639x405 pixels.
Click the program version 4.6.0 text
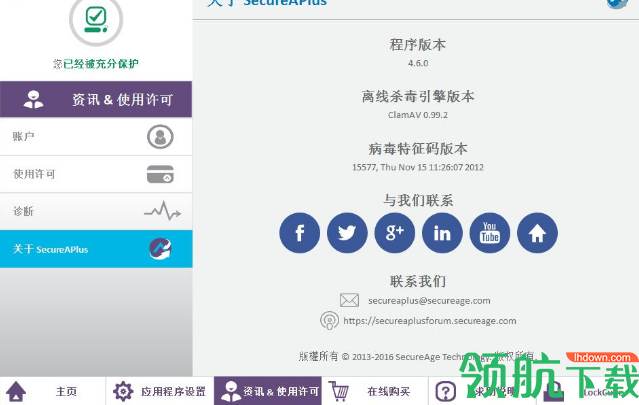point(418,63)
